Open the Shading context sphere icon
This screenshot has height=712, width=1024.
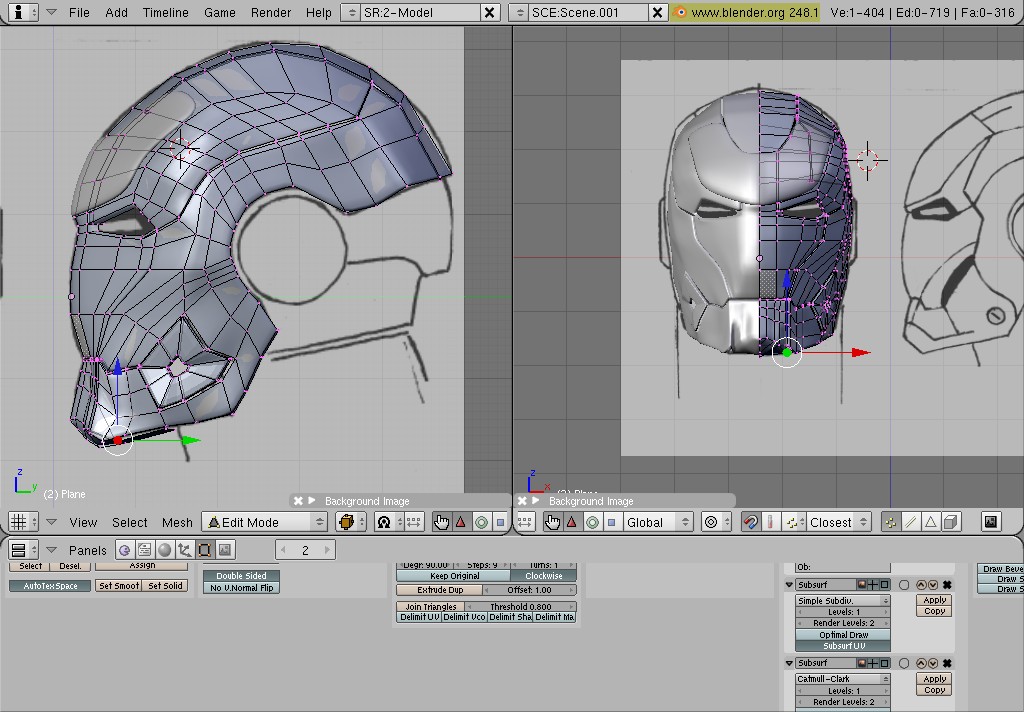165,550
